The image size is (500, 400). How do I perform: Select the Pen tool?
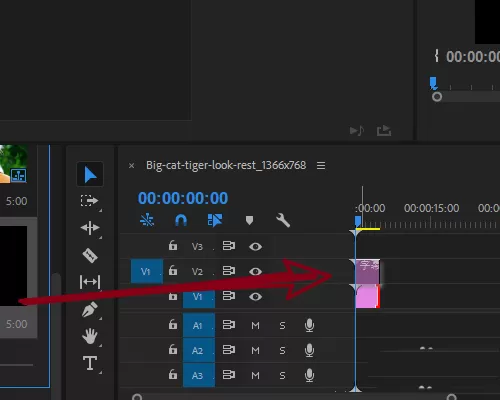click(x=90, y=309)
